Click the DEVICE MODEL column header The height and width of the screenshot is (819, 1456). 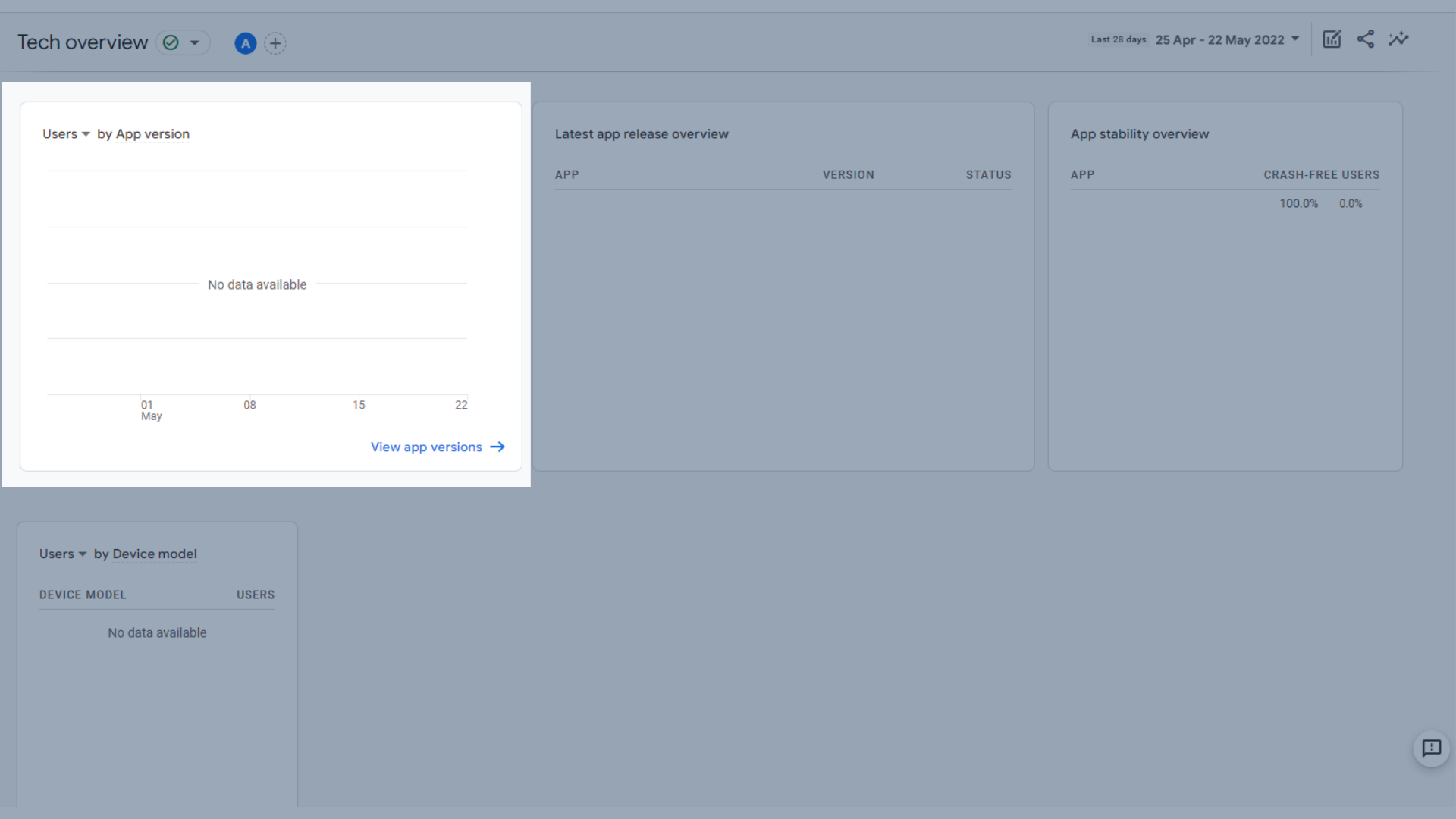83,595
